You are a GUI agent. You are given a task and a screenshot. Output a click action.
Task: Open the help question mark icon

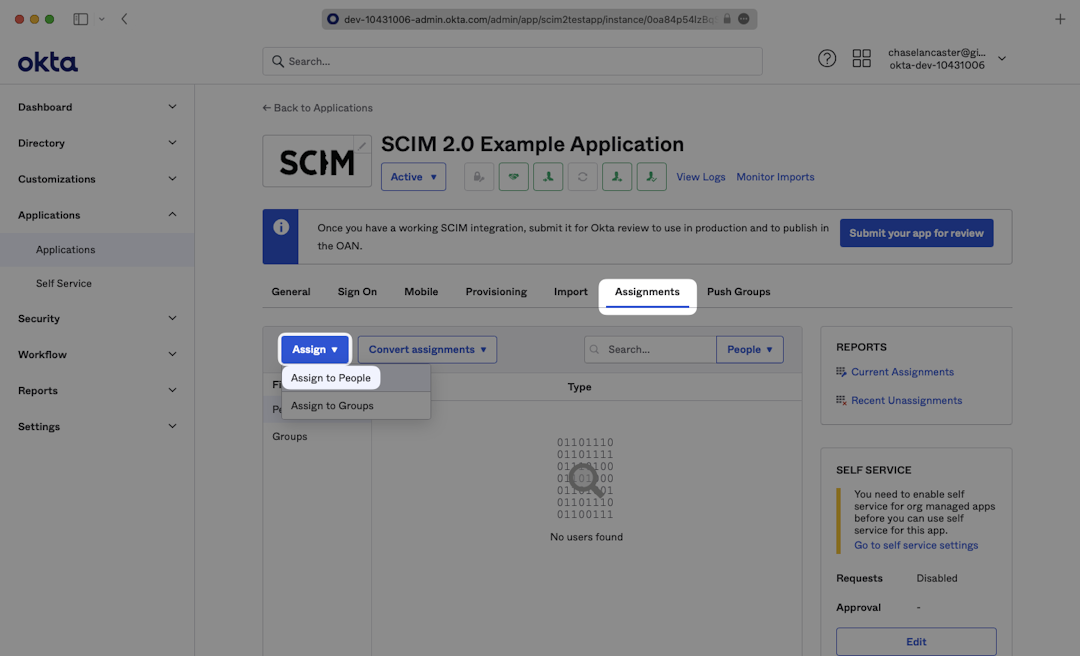coord(827,59)
